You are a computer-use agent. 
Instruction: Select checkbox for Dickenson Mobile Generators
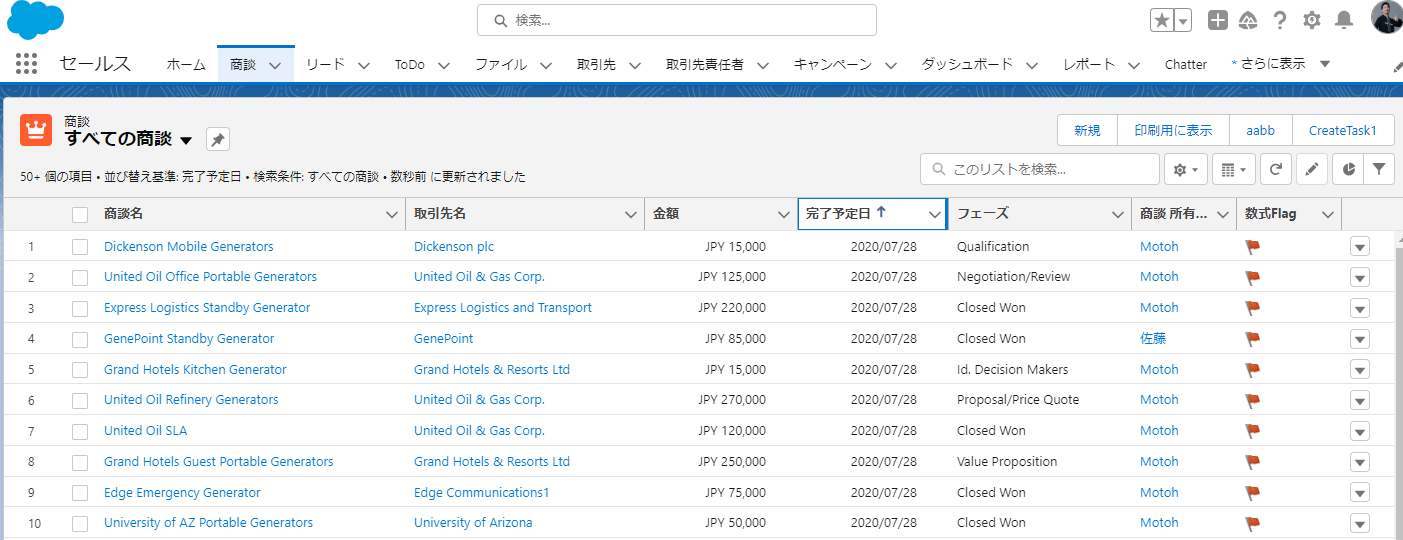pyautogui.click(x=80, y=247)
